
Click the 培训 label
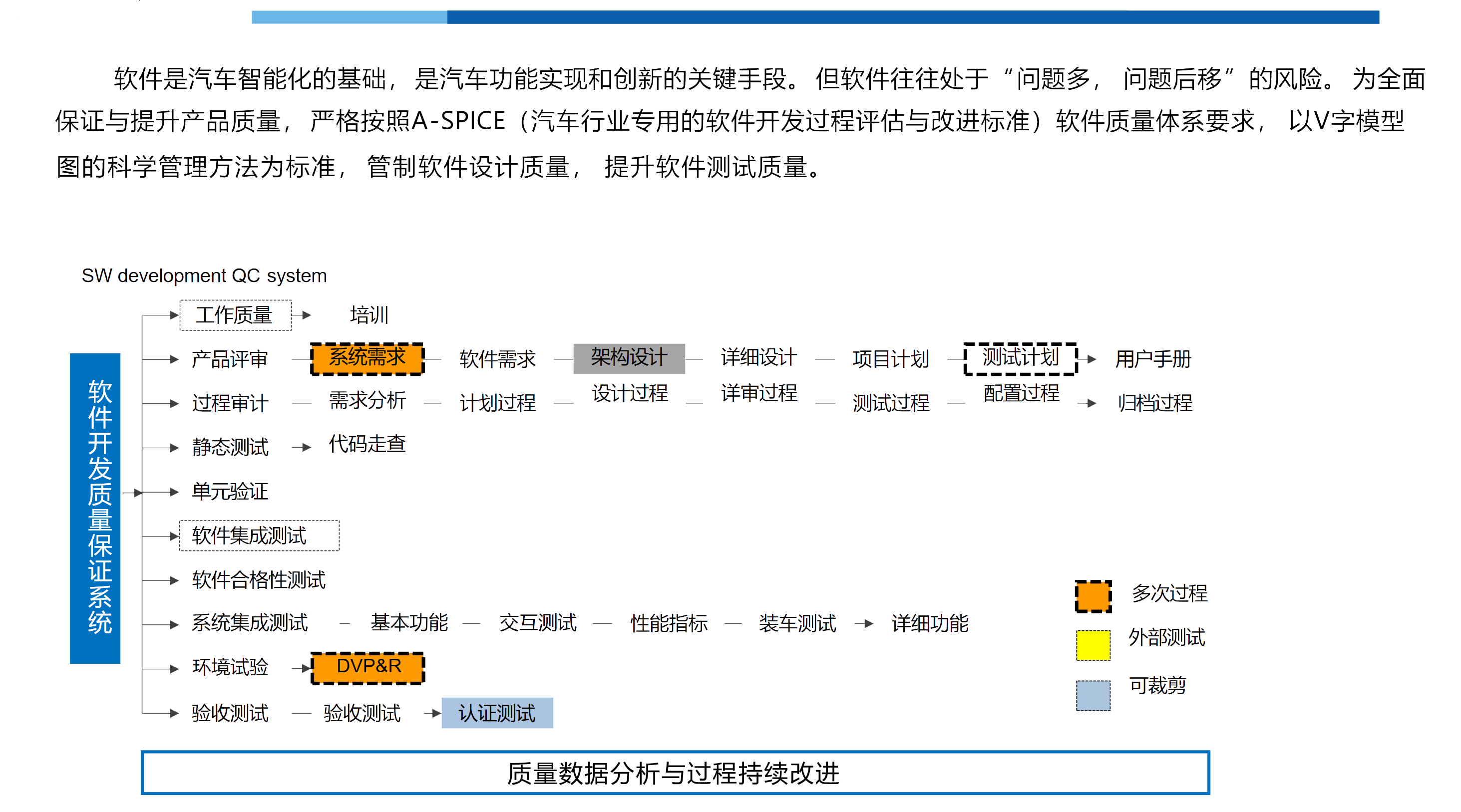(x=368, y=315)
